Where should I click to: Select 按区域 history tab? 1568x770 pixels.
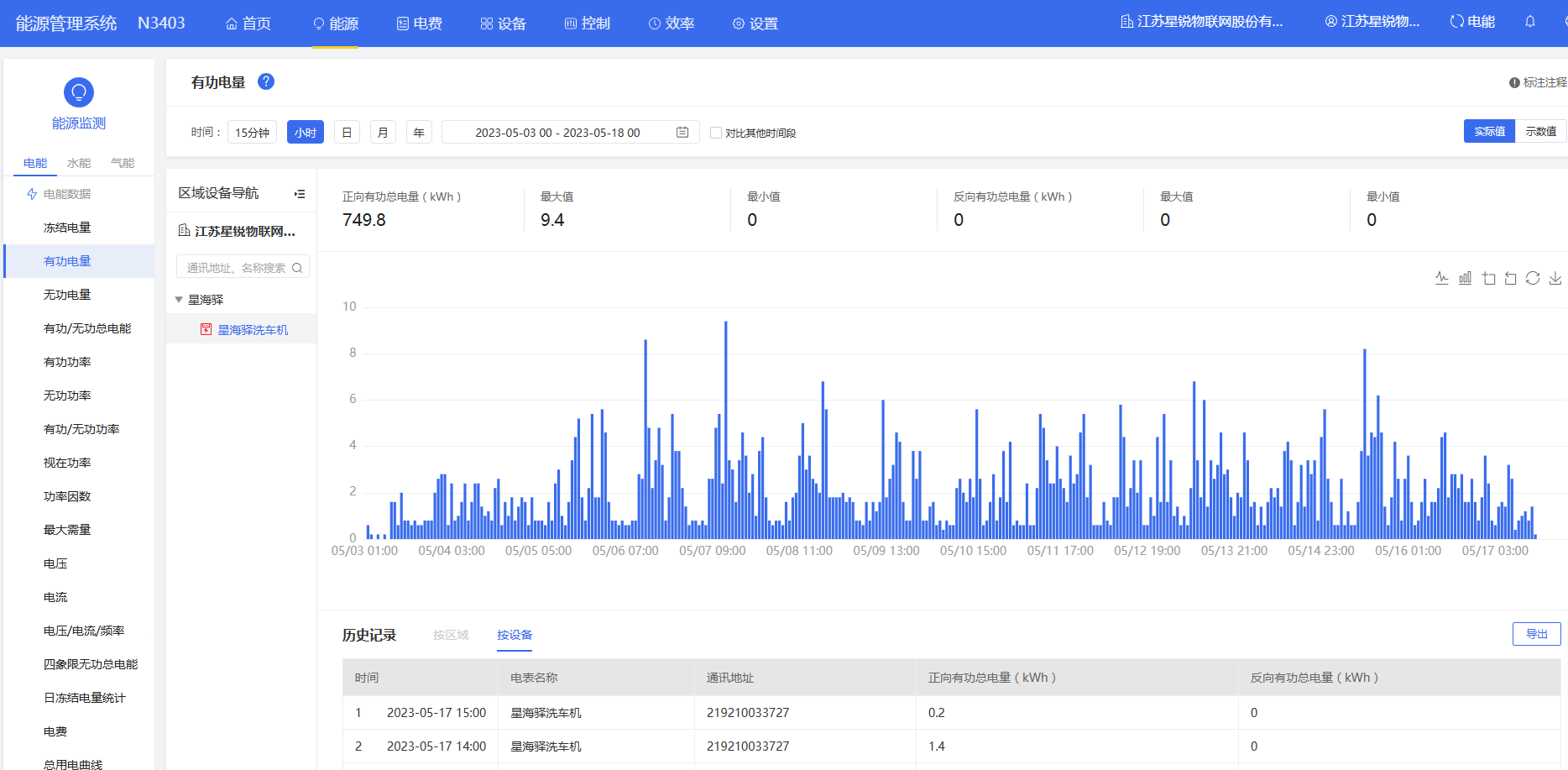[451, 635]
